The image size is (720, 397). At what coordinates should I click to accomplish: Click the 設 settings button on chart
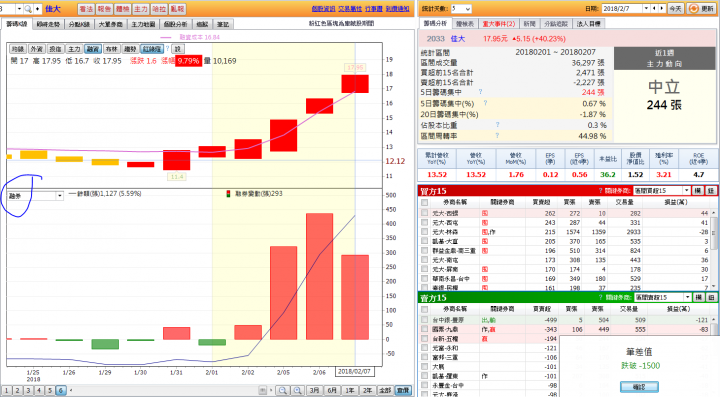pos(178,49)
